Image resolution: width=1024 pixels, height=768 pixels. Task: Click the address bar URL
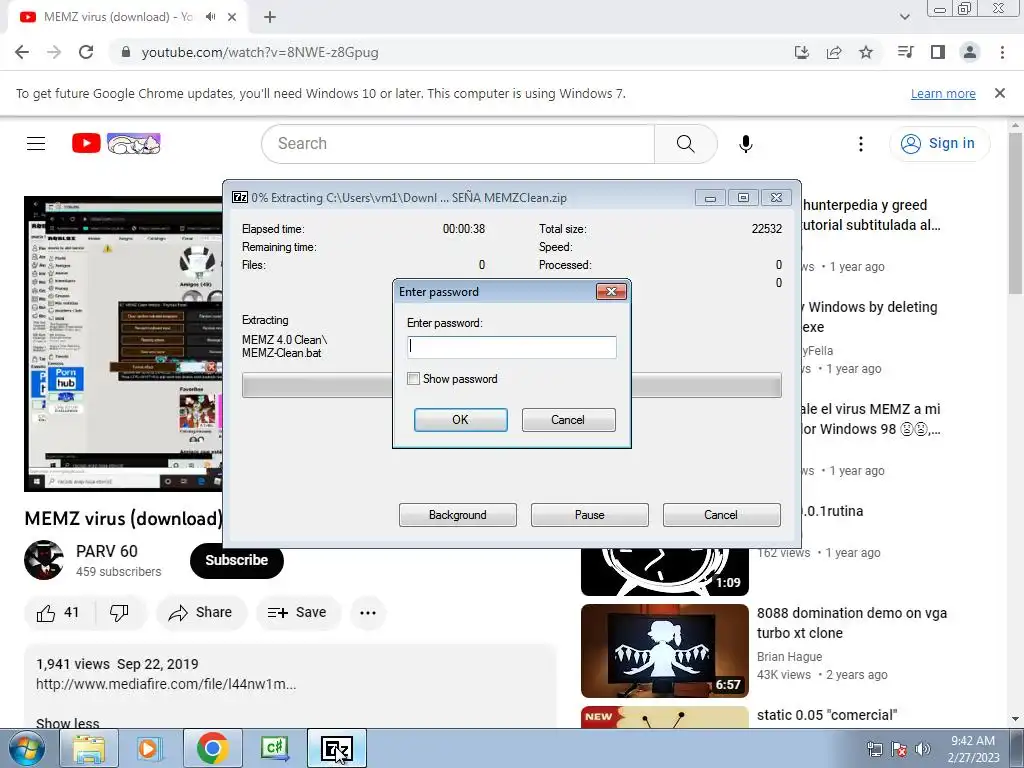tap(260, 52)
